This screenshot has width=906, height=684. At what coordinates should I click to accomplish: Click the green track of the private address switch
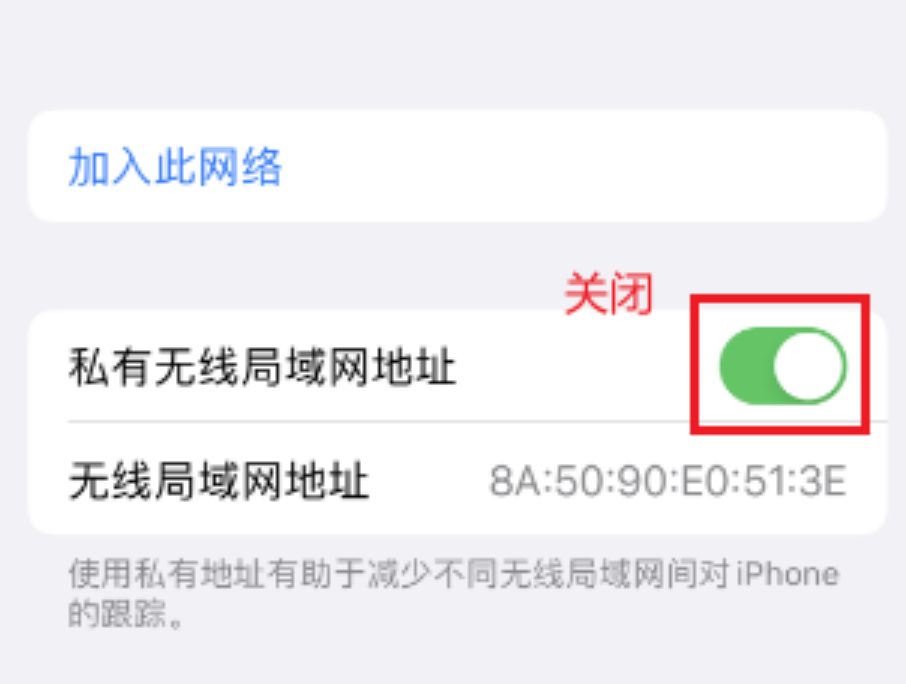point(747,366)
